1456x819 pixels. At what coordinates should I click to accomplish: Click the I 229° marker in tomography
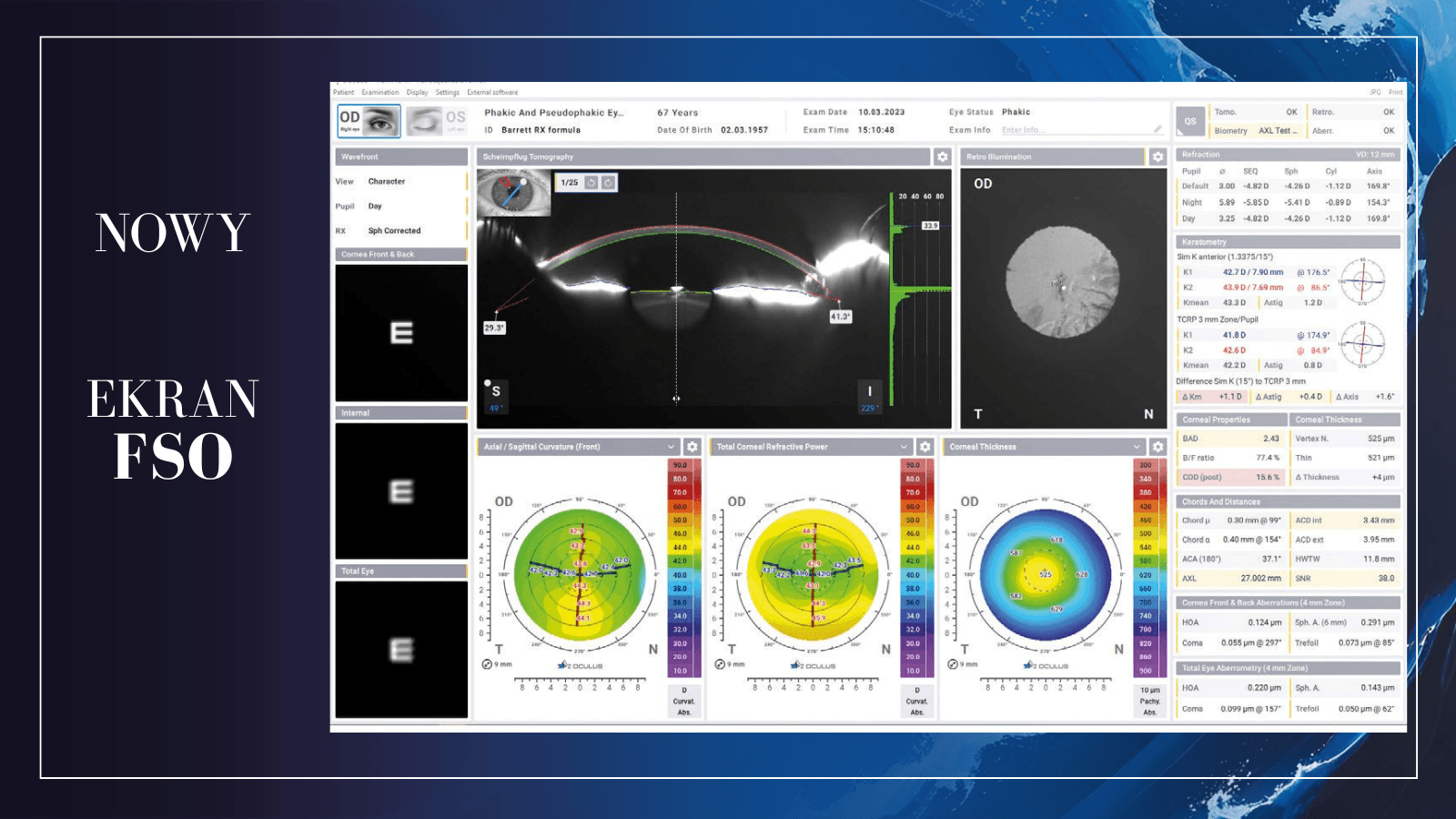(x=869, y=398)
